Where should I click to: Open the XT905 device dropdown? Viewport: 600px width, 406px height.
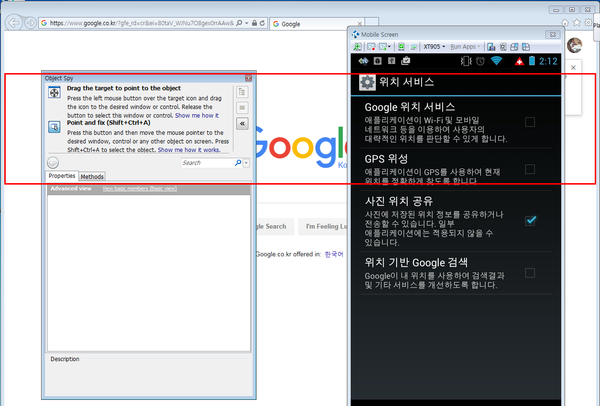pos(434,47)
